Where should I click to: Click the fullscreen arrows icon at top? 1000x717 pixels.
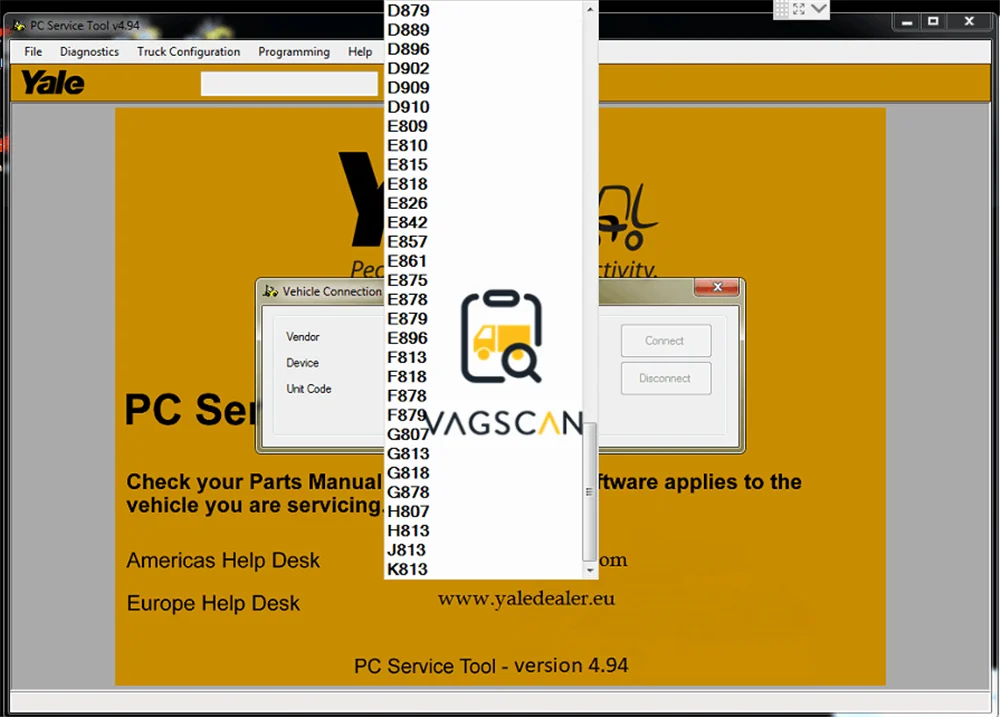pyautogui.click(x=798, y=9)
